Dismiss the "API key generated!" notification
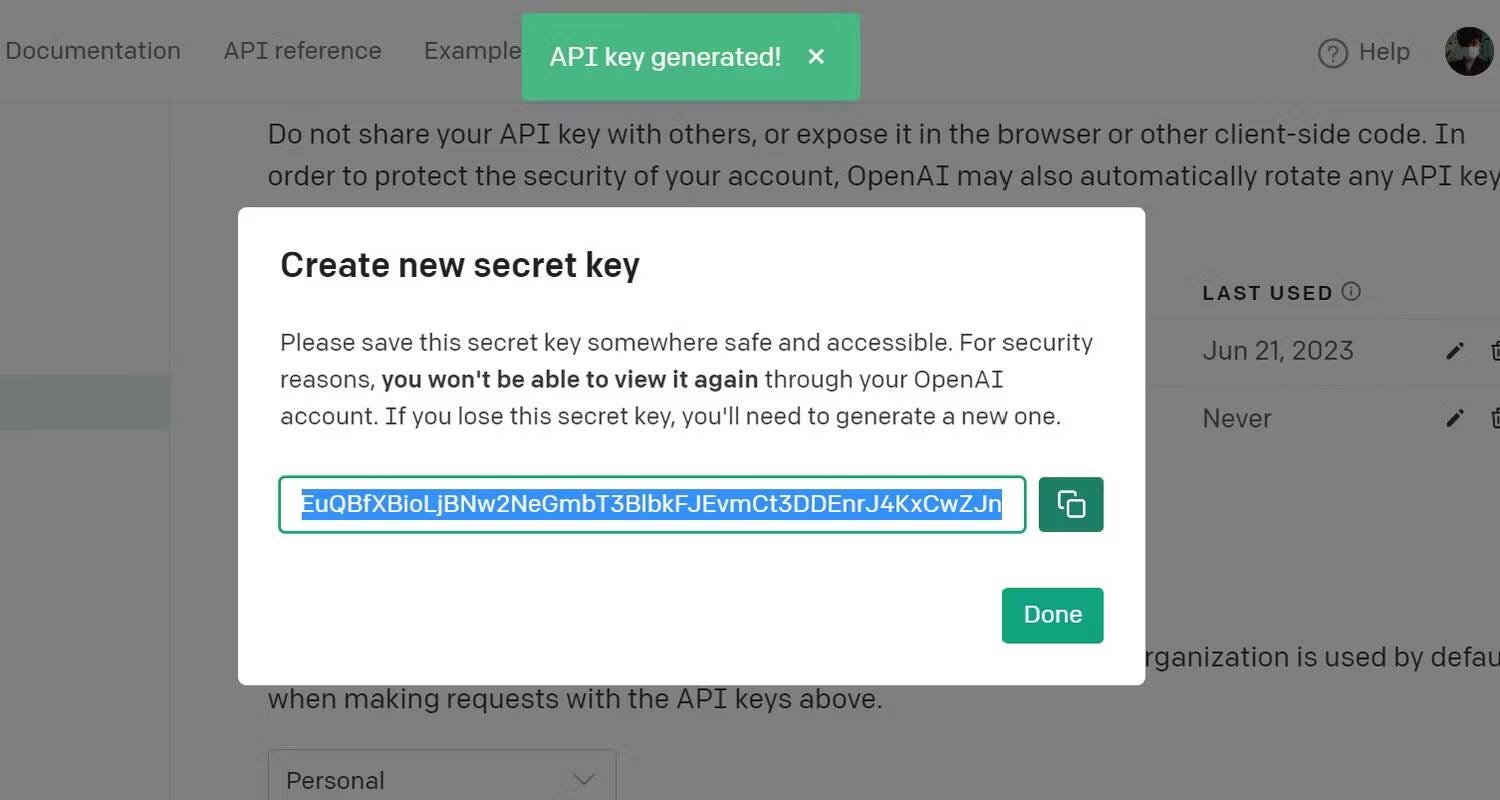Image resolution: width=1500 pixels, height=800 pixels. (x=816, y=57)
